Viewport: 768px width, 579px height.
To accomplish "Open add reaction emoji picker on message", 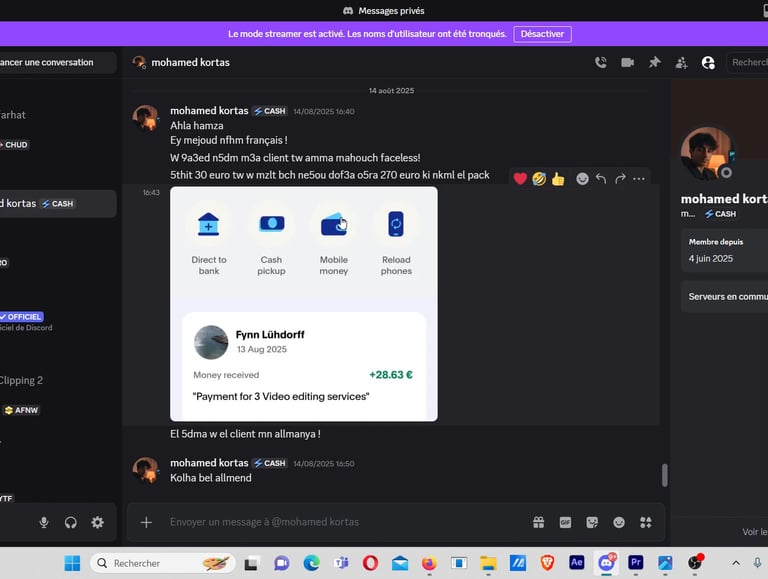I will pos(582,179).
